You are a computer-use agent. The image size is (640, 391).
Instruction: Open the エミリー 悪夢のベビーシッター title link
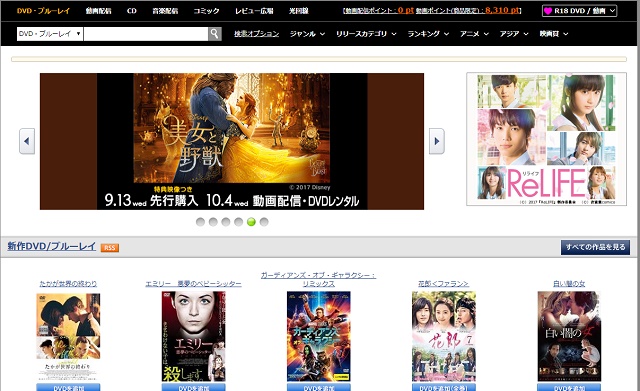coord(193,283)
